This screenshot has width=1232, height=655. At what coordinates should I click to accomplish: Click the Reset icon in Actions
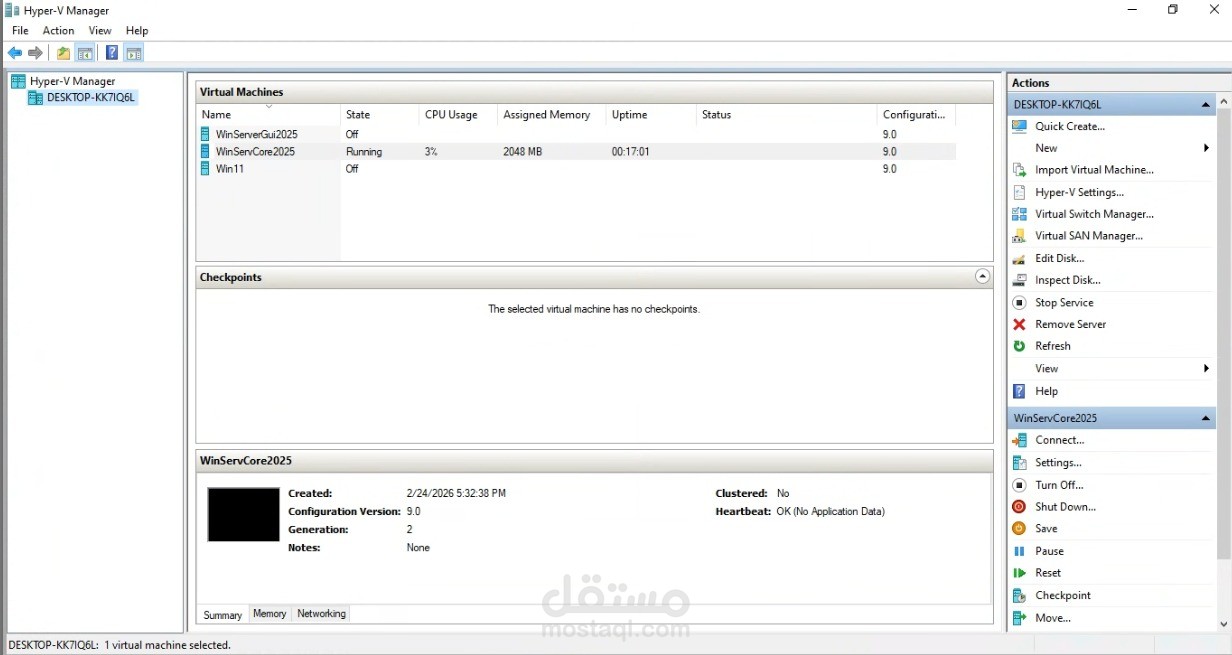(1019, 573)
